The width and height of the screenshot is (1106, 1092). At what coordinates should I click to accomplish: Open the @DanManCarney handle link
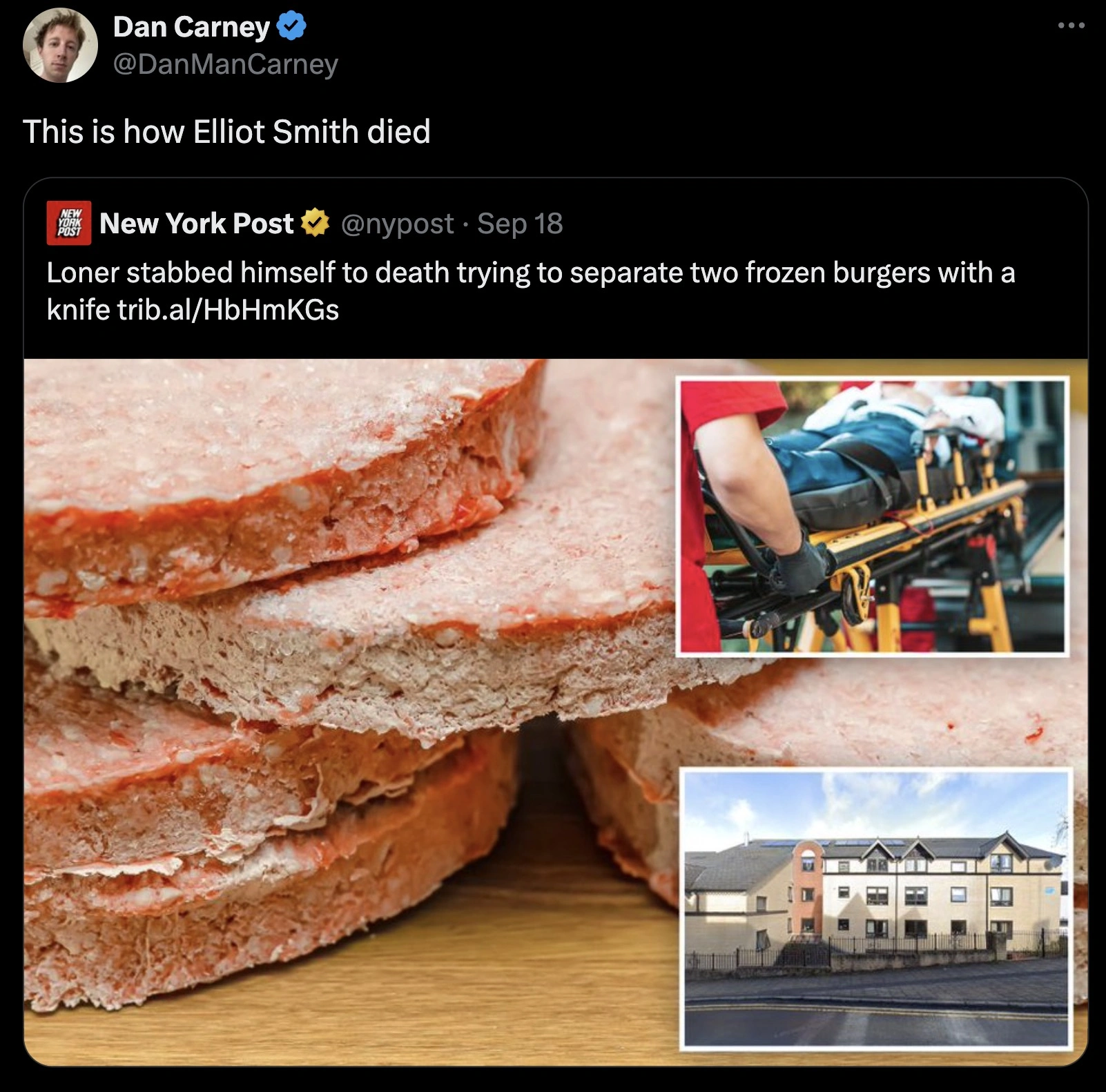point(225,64)
